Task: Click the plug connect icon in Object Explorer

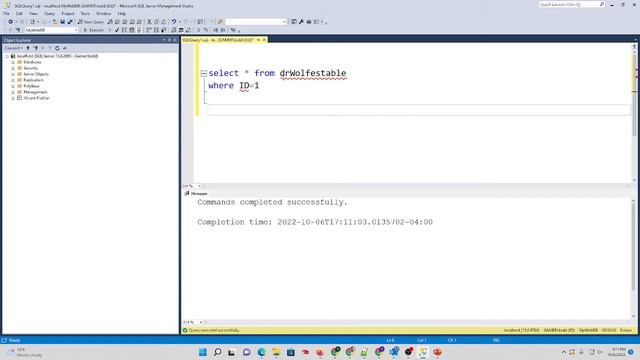Action: pos(28,48)
